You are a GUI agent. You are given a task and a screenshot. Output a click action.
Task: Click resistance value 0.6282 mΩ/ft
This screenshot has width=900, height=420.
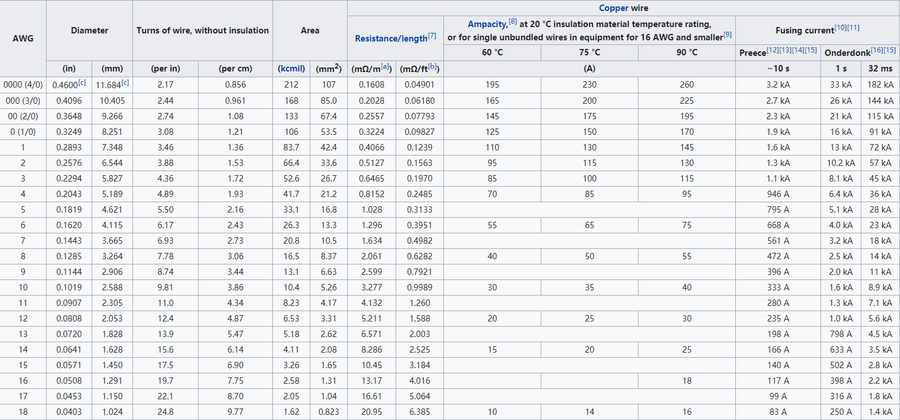pos(420,256)
